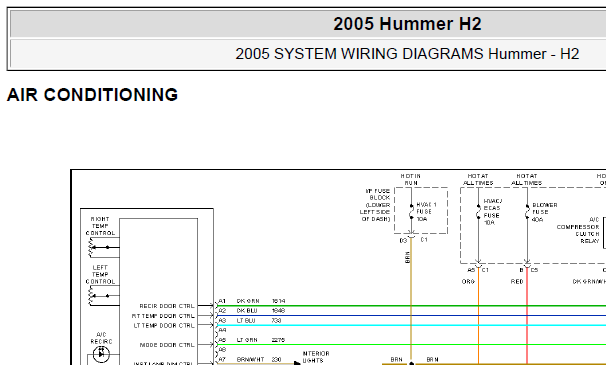Click the "A/C RECIRC" label
Image resolution: width=606 pixels, height=365 pixels.
pos(101,338)
